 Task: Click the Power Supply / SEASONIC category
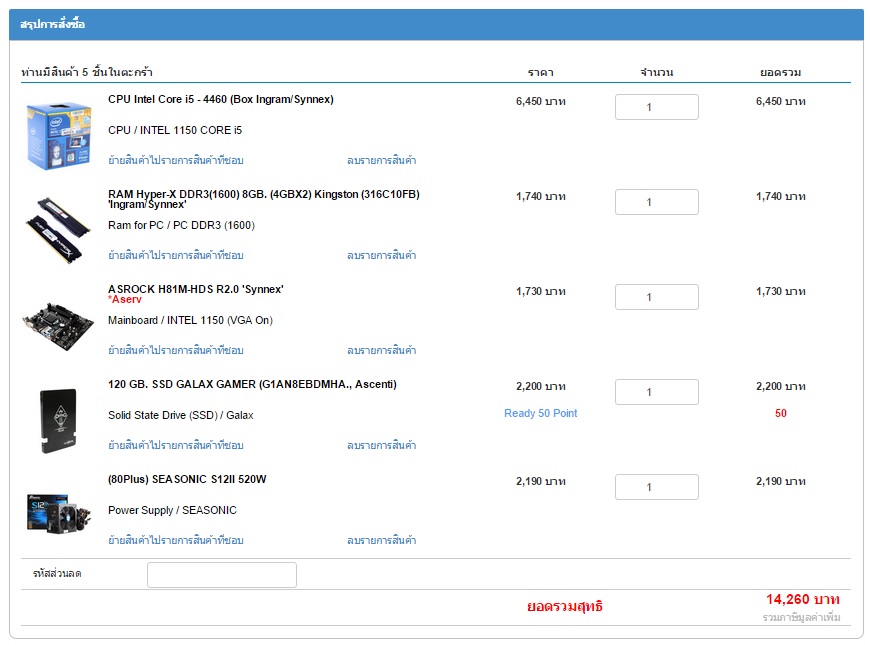[x=173, y=510]
